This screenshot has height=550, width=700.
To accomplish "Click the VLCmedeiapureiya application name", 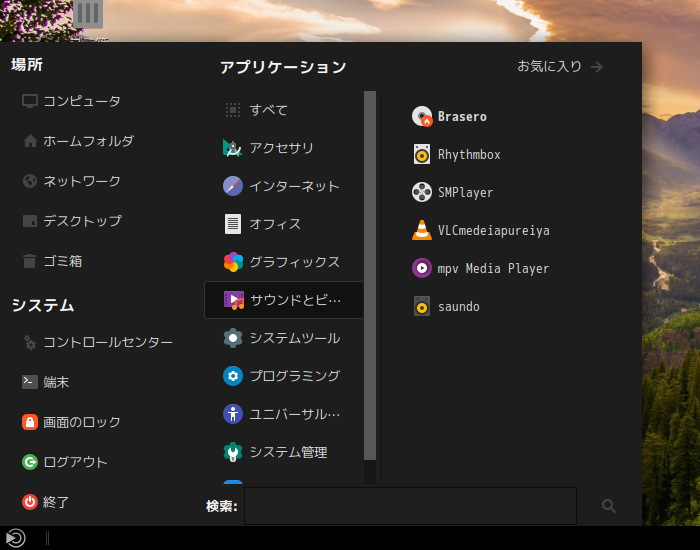I will 493,230.
